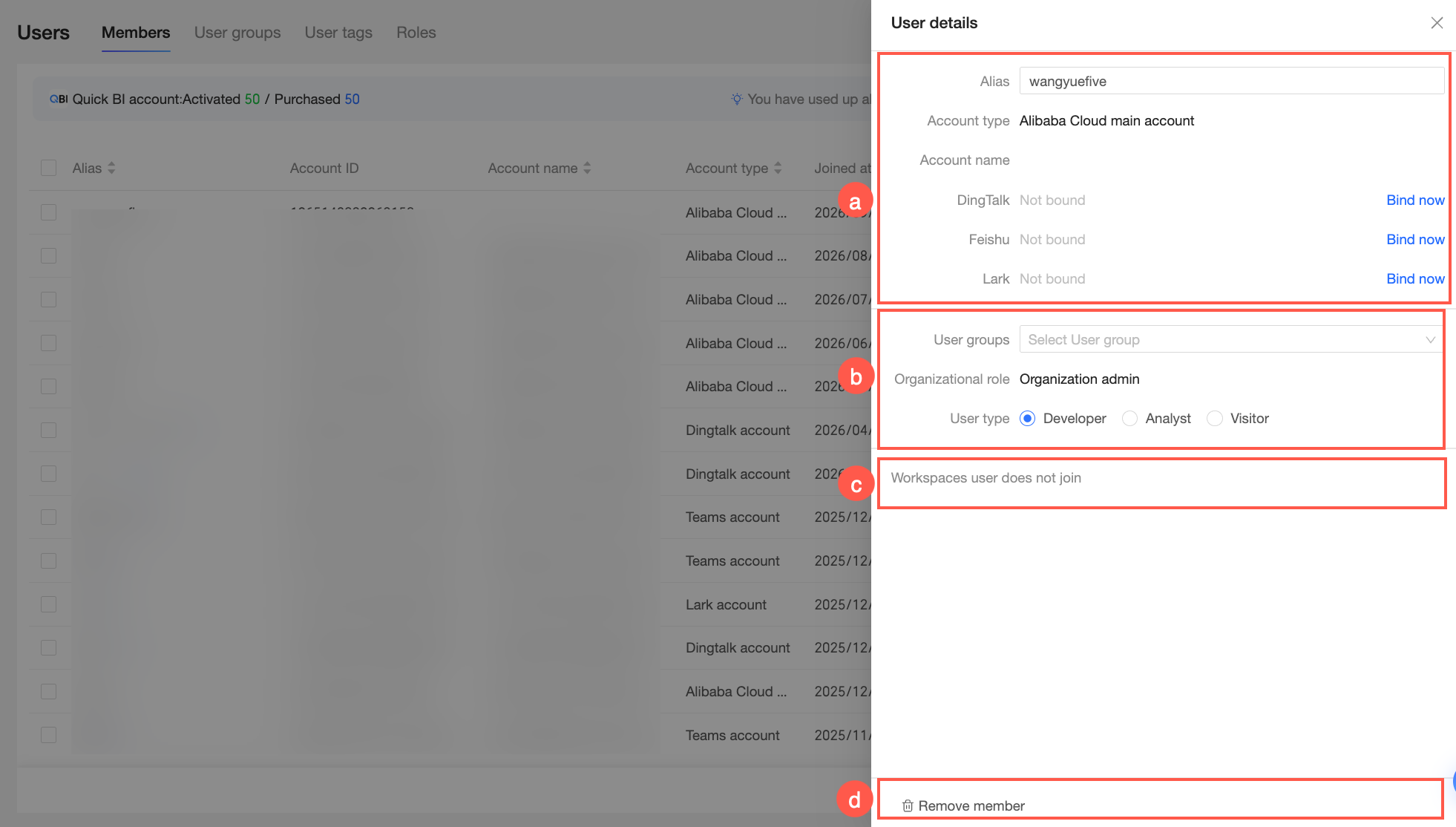Click the Alias input field
Viewport: 1456px width, 827px height.
[x=1232, y=81]
